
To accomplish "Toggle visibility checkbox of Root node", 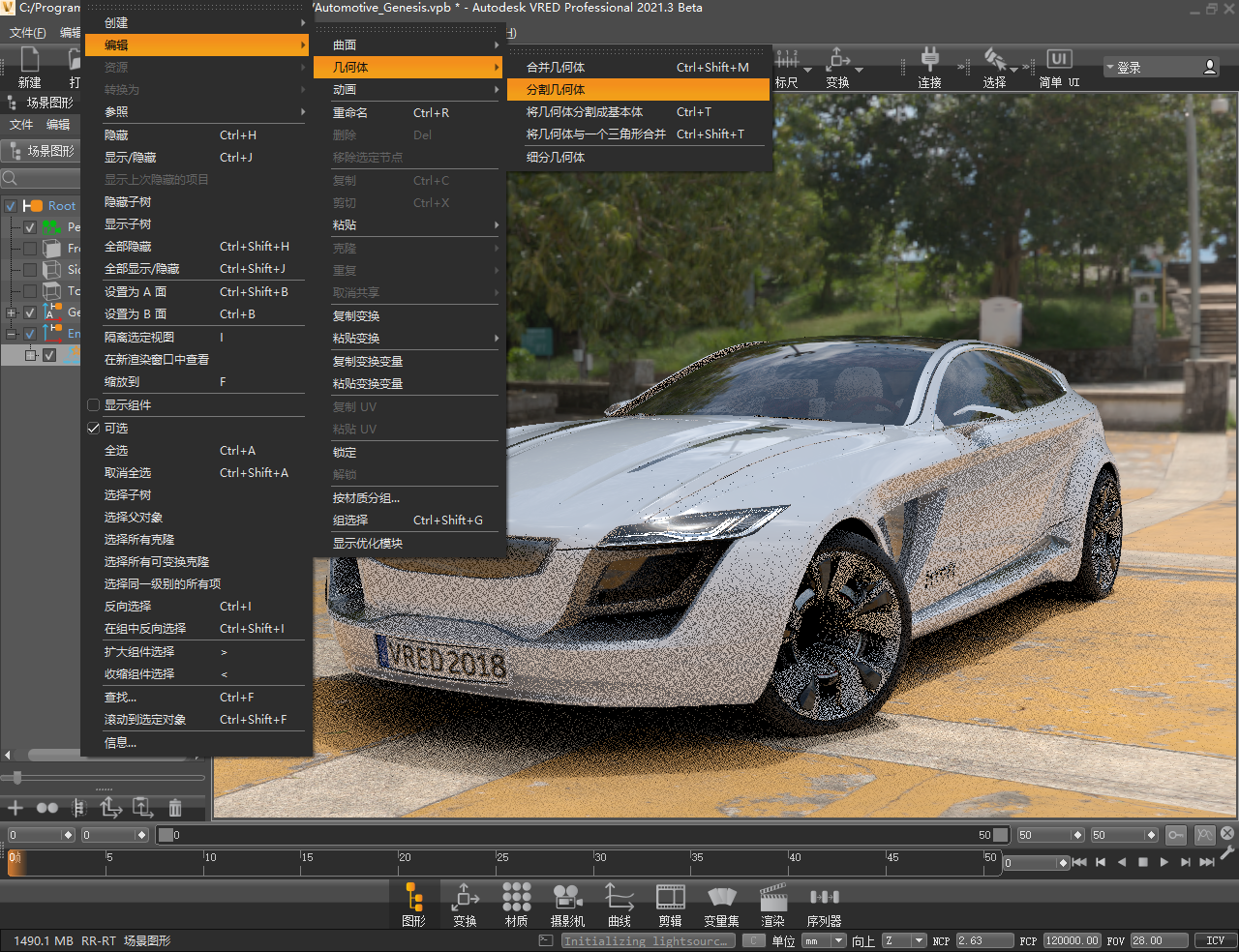I will pyautogui.click(x=11, y=205).
